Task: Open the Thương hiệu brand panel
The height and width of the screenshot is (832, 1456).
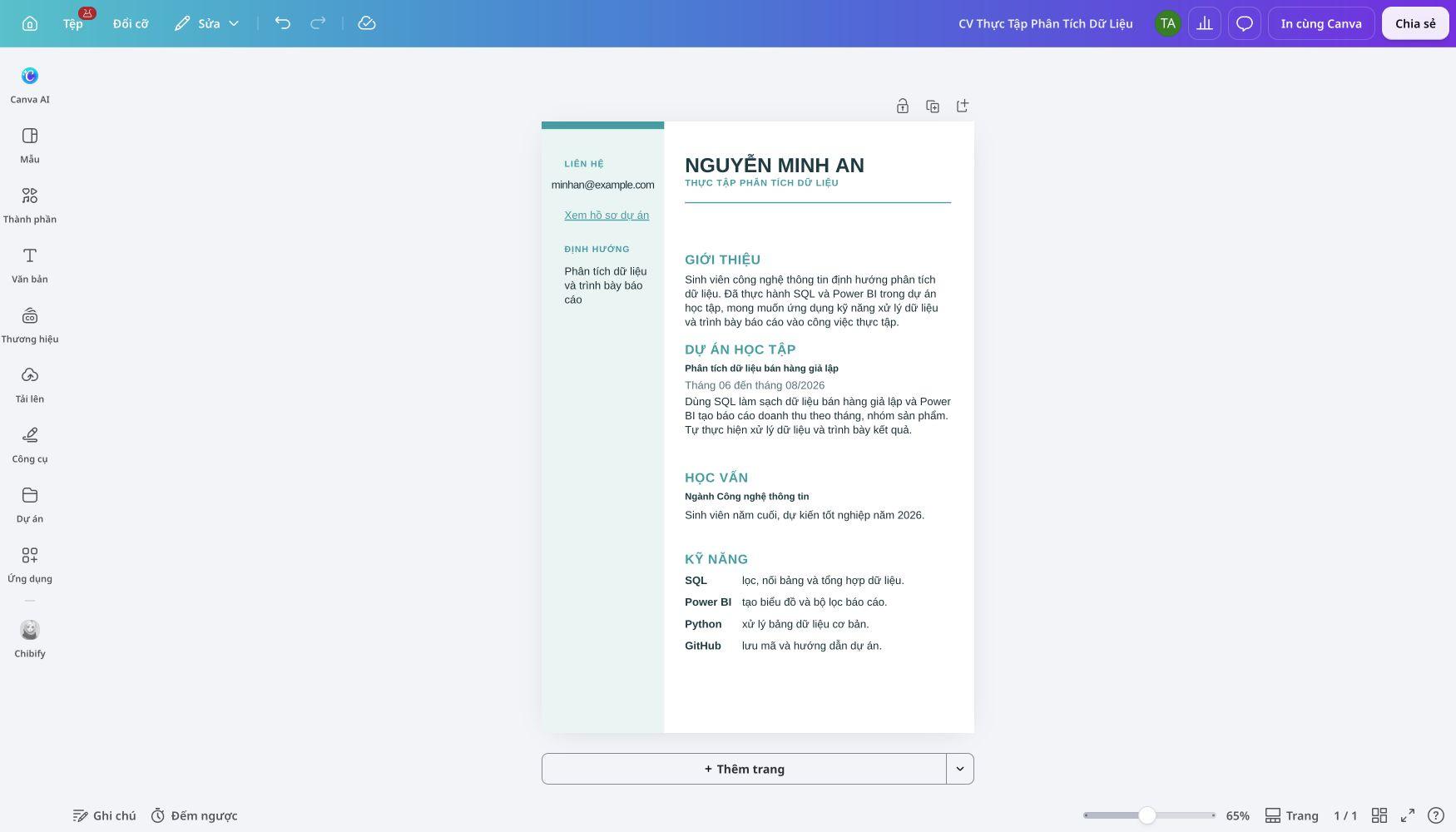Action: pyautogui.click(x=30, y=325)
